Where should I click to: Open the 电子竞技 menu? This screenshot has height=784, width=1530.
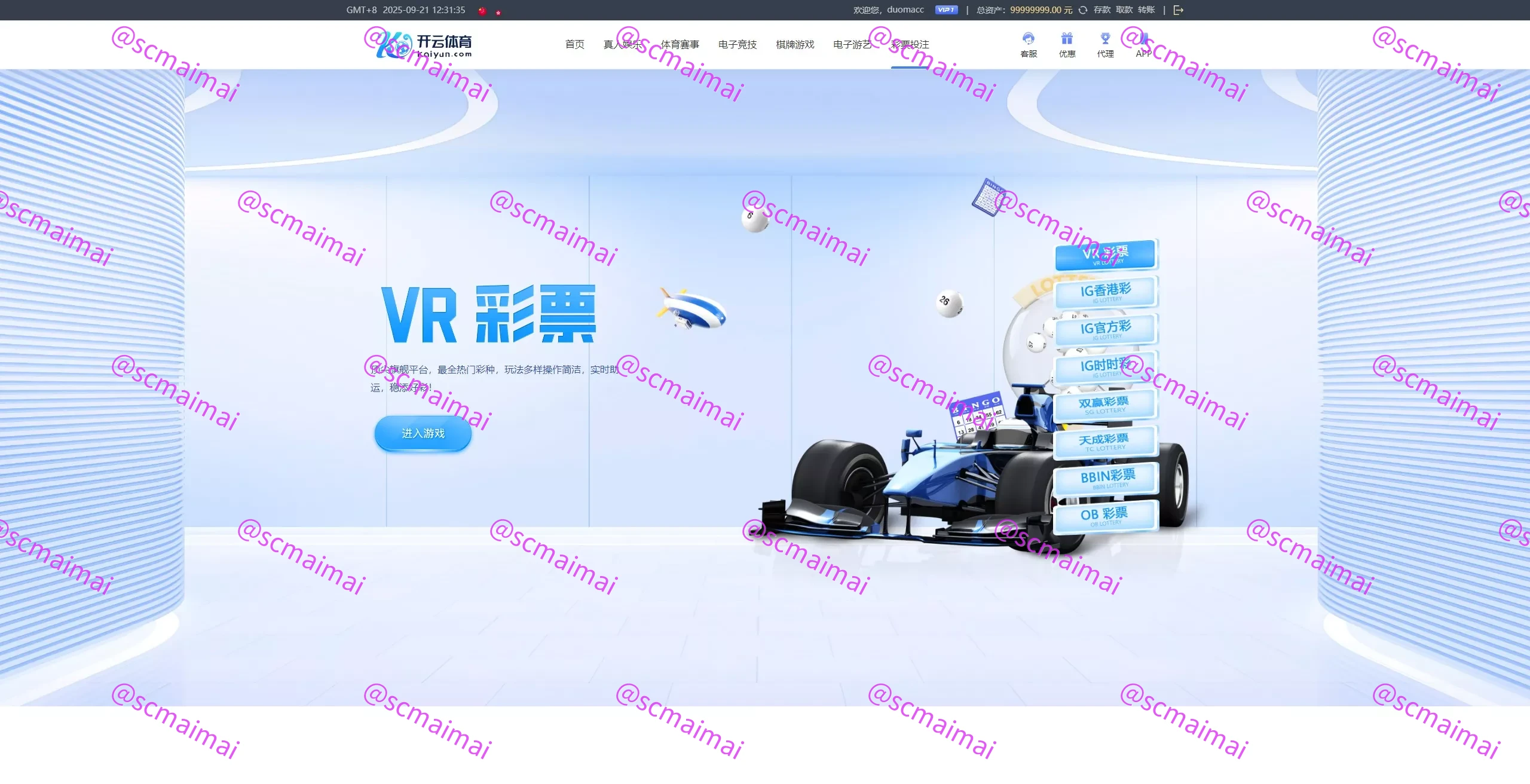tap(737, 44)
